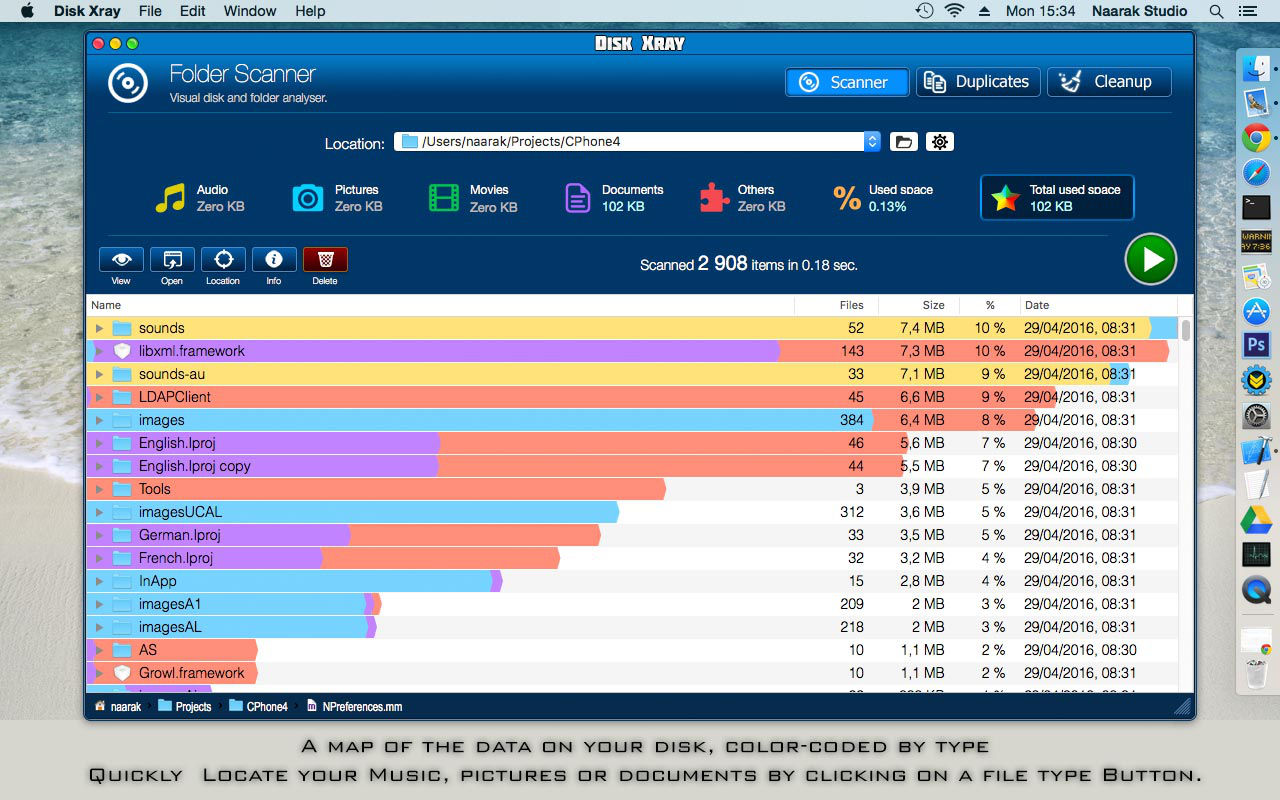Open the Notification Center menu bar icon
1280x800 pixels.
(x=1247, y=11)
